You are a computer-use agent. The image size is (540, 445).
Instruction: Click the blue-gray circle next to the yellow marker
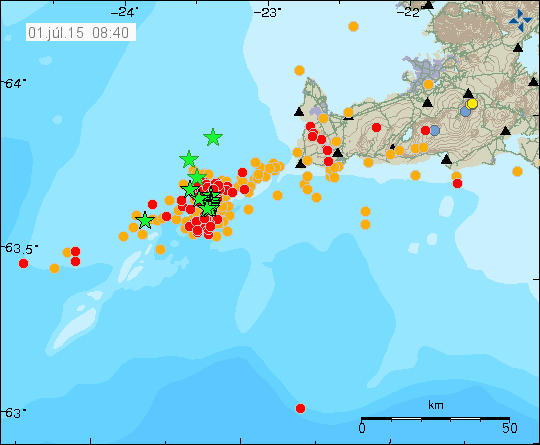465,111
